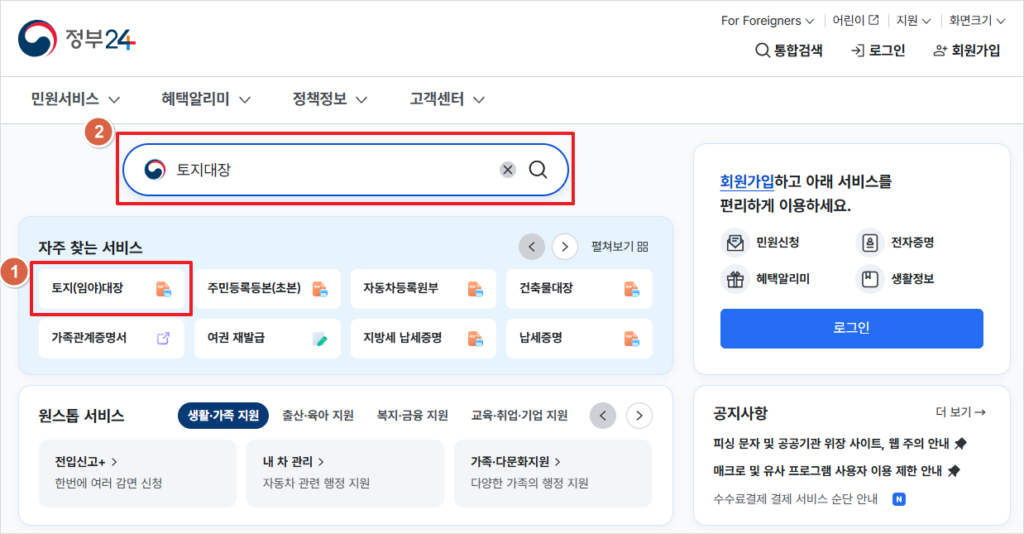Open 회원가입 from the header
The image size is (1024, 534).
[967, 50]
